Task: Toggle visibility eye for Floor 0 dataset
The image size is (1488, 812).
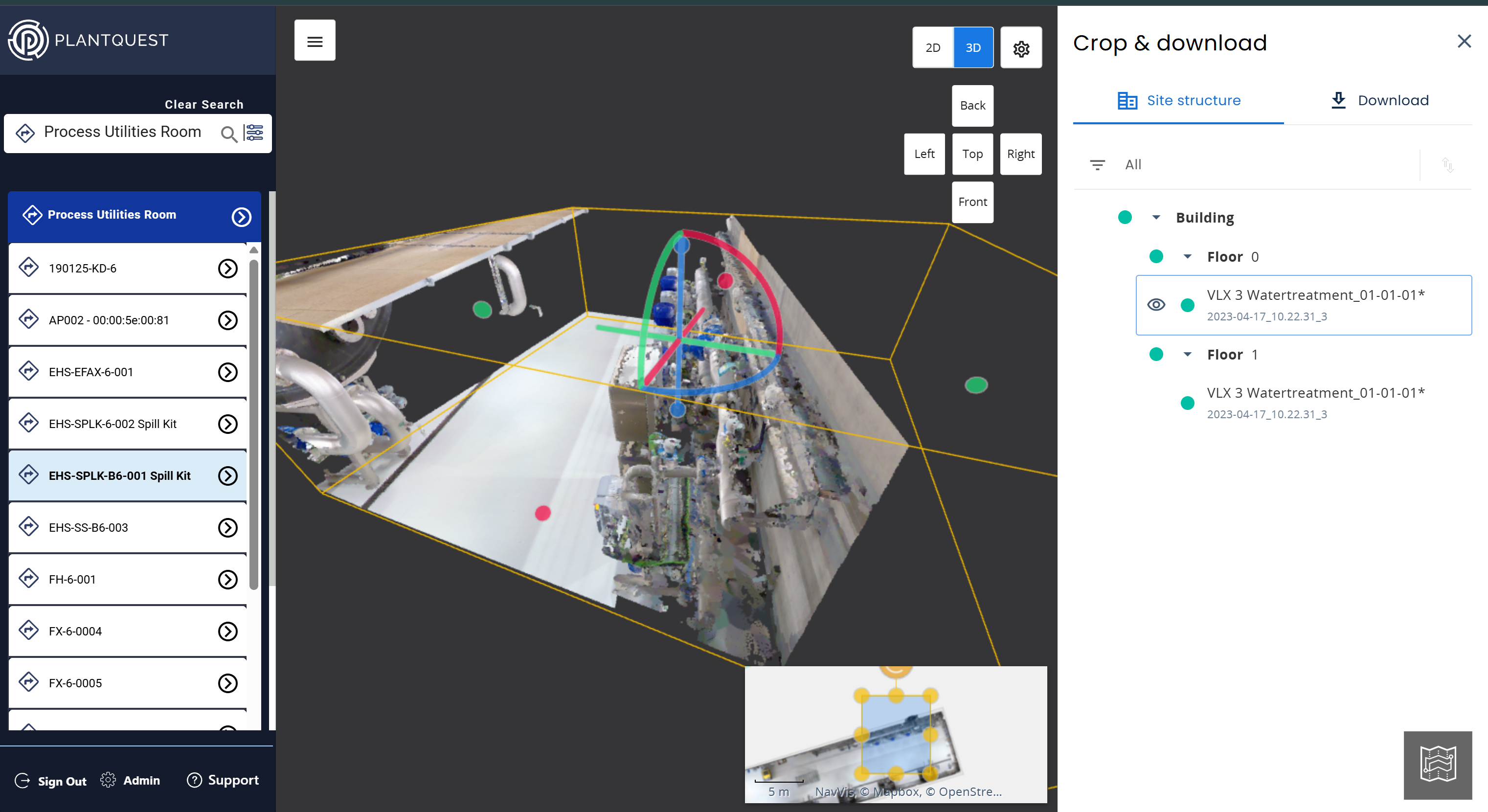Action: click(x=1156, y=304)
